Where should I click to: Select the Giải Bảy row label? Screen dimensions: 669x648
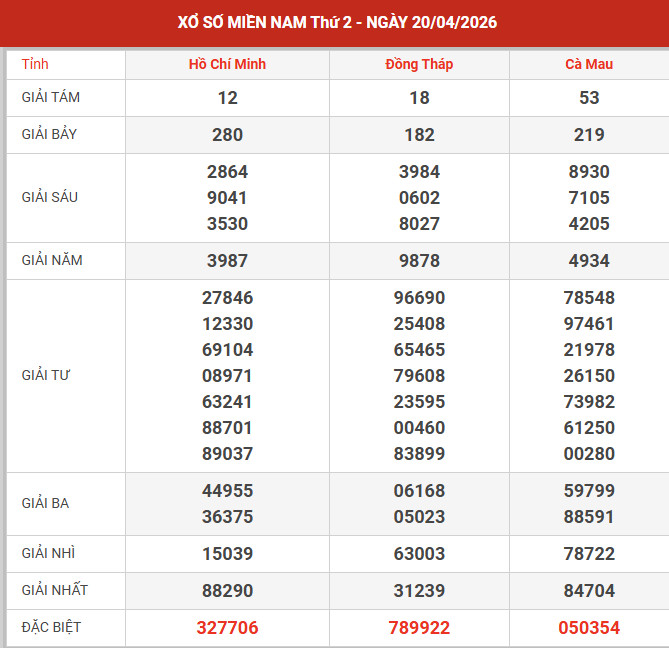(51, 134)
